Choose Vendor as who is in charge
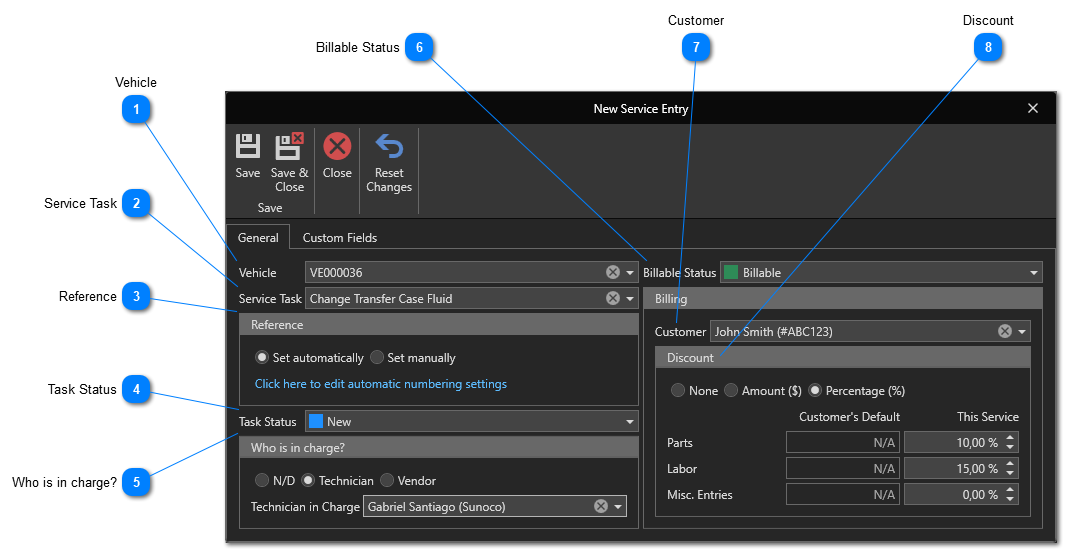This screenshot has width=1066, height=552. pos(387,480)
